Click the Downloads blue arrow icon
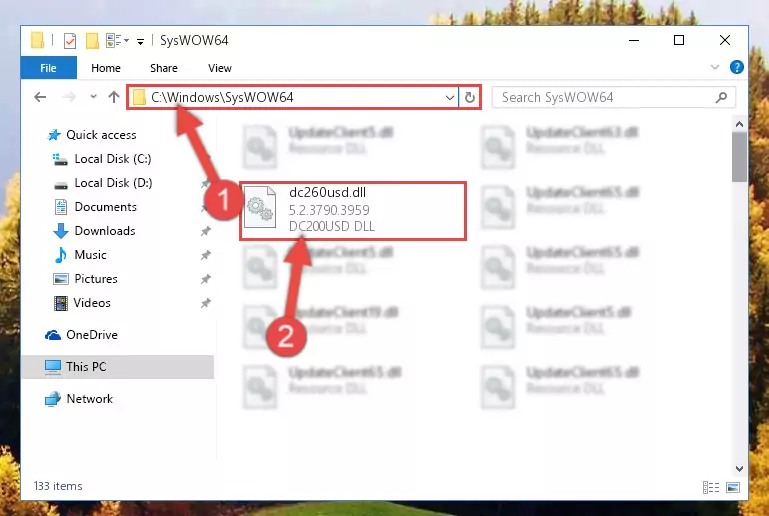The height and width of the screenshot is (516, 769). [60, 231]
